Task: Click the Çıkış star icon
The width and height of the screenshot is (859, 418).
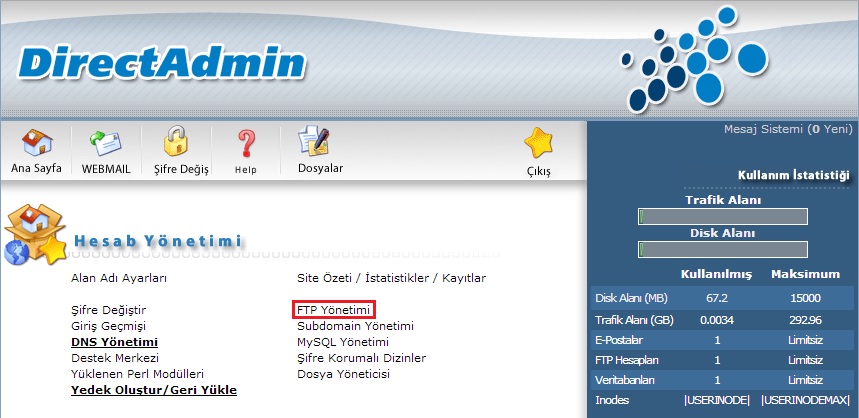Action: pos(538,142)
